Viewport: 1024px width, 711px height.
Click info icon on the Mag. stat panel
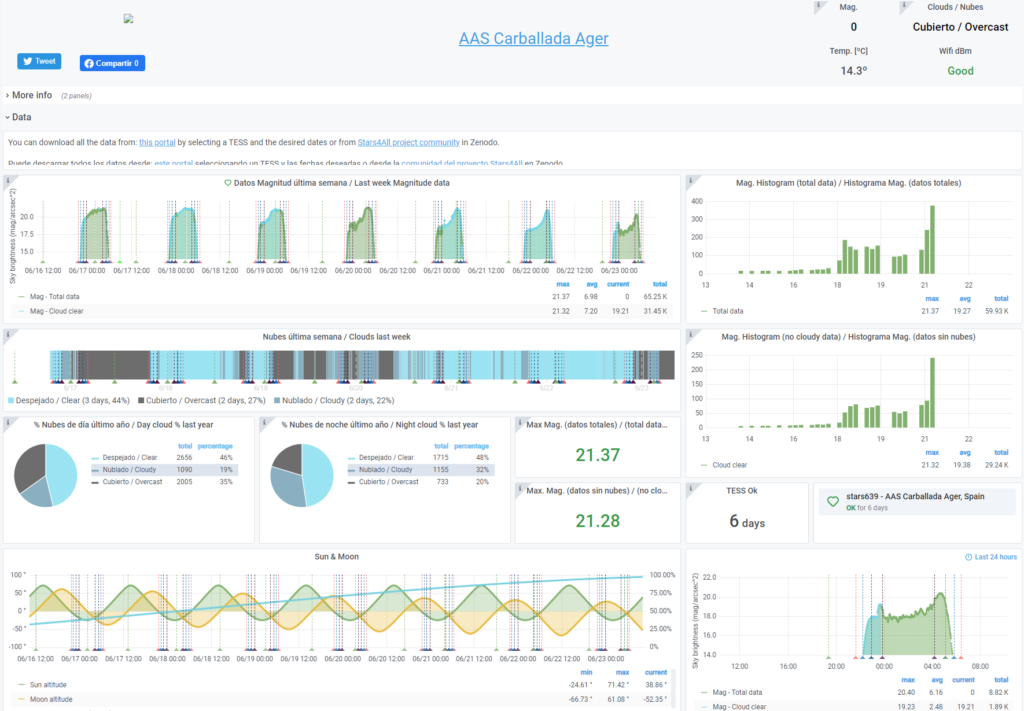click(818, 6)
